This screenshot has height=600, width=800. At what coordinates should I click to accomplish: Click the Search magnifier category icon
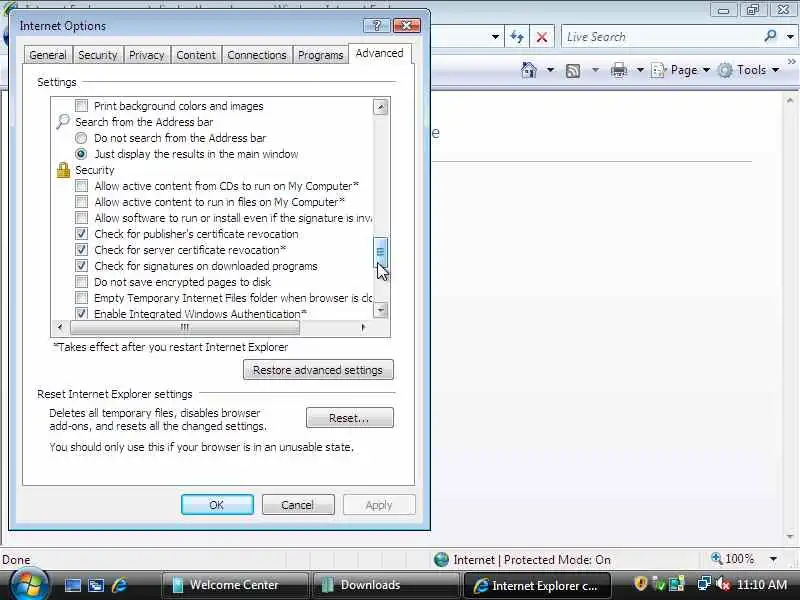click(62, 121)
